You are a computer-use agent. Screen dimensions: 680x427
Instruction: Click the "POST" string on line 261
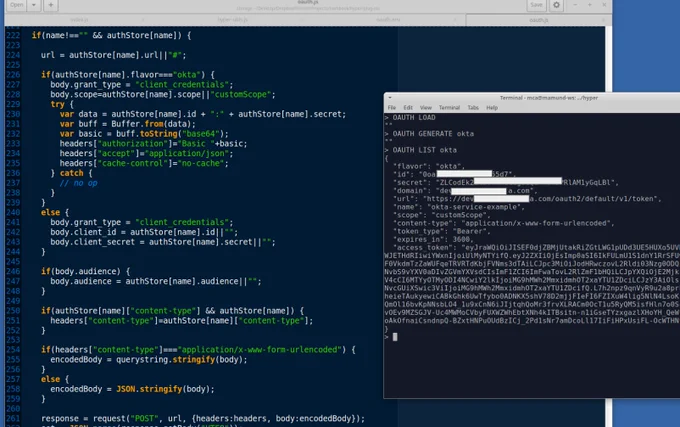[144, 418]
